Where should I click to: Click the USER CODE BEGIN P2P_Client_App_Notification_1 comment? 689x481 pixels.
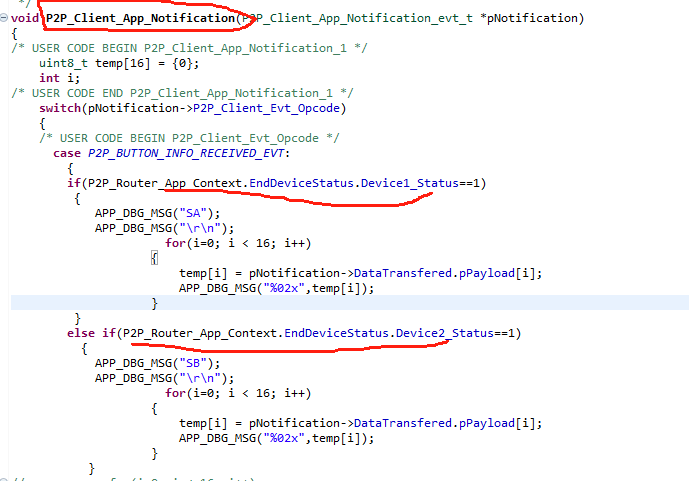click(189, 48)
